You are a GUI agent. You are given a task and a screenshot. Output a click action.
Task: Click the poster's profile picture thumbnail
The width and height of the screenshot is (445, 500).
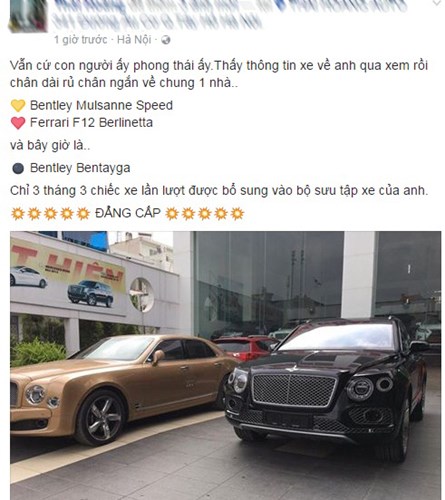point(28,15)
